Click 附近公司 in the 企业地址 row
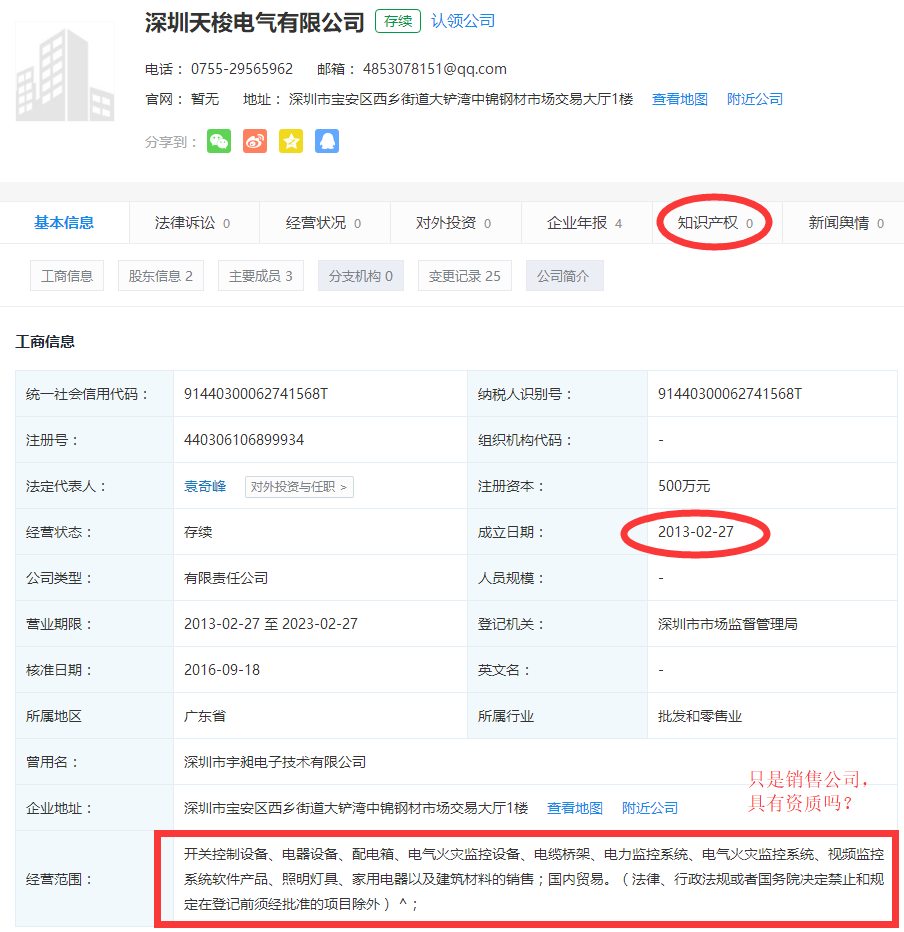Screen dimensions: 904x932 [x=650, y=808]
